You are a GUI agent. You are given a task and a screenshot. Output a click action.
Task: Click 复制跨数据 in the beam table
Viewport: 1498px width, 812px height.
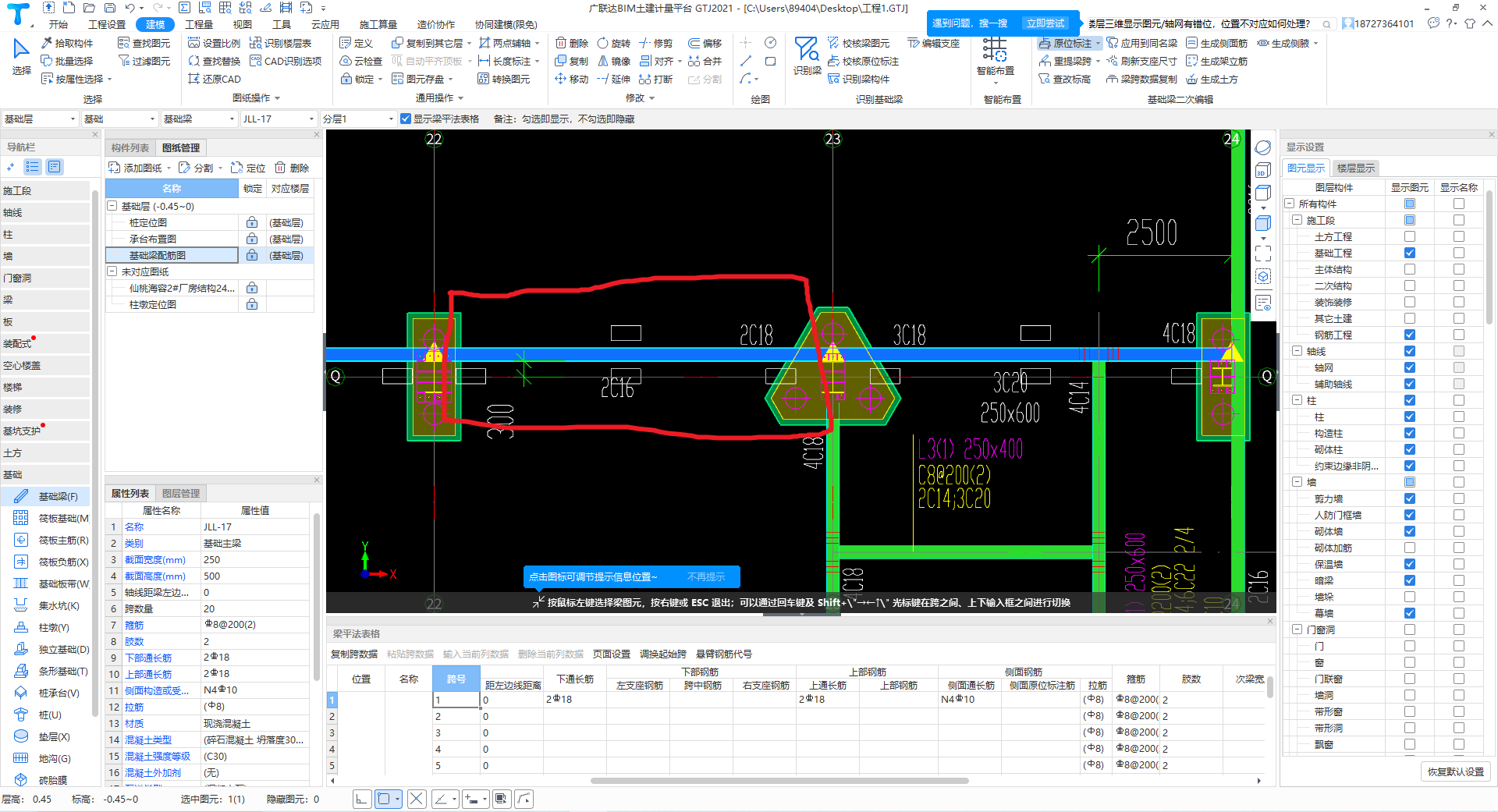pos(354,654)
